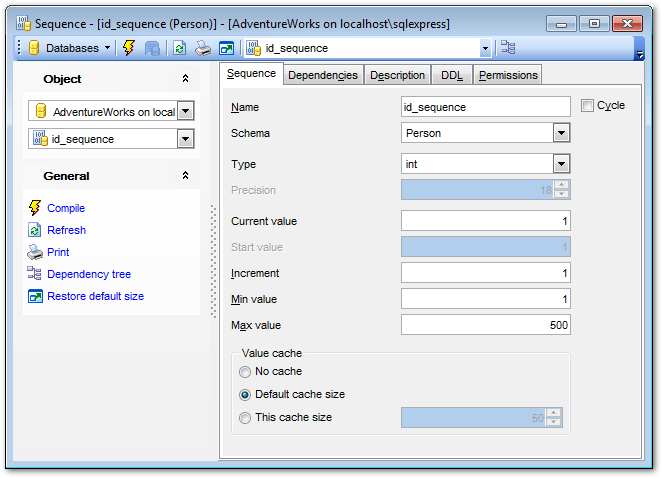Open the Schema dropdown
The image size is (662, 478).
coord(560,133)
